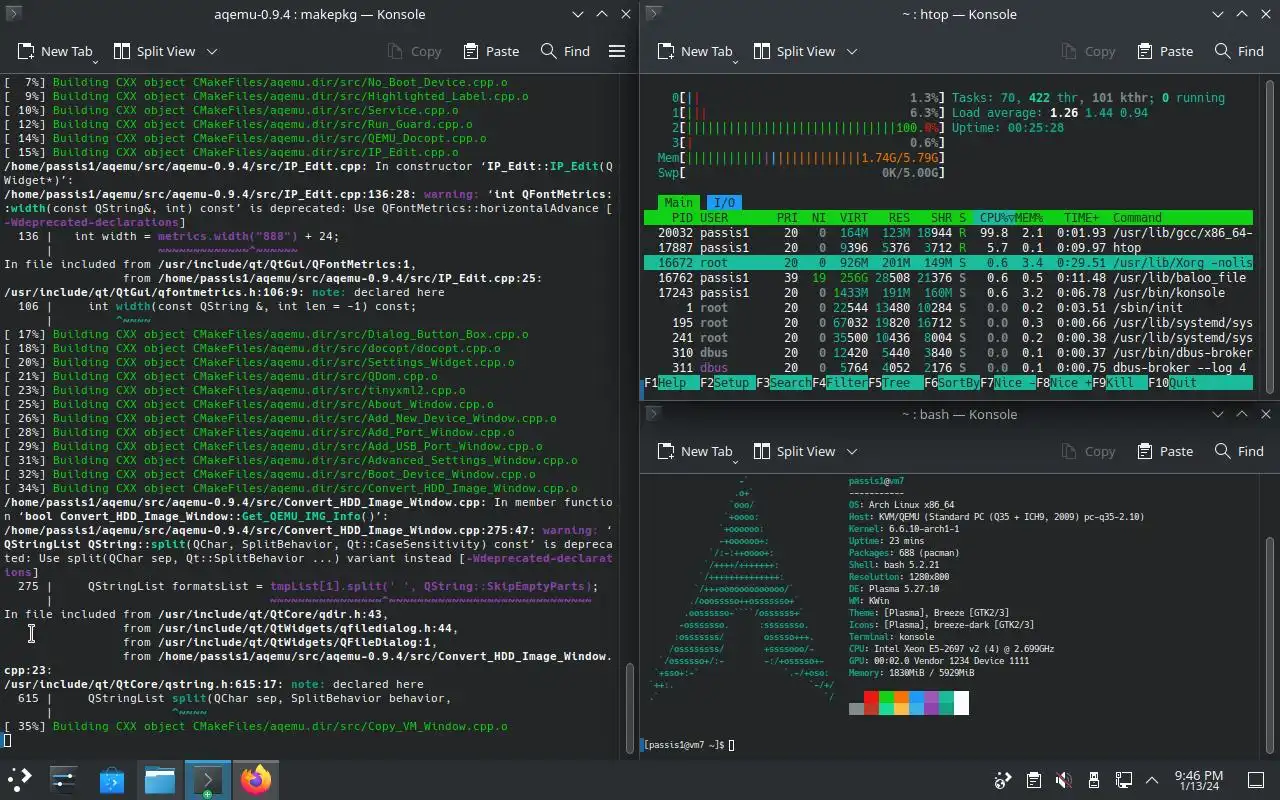Screen dimensions: 1280x800
Task: Open the window menu icon of makepkg Konsole
Action: (13, 14)
